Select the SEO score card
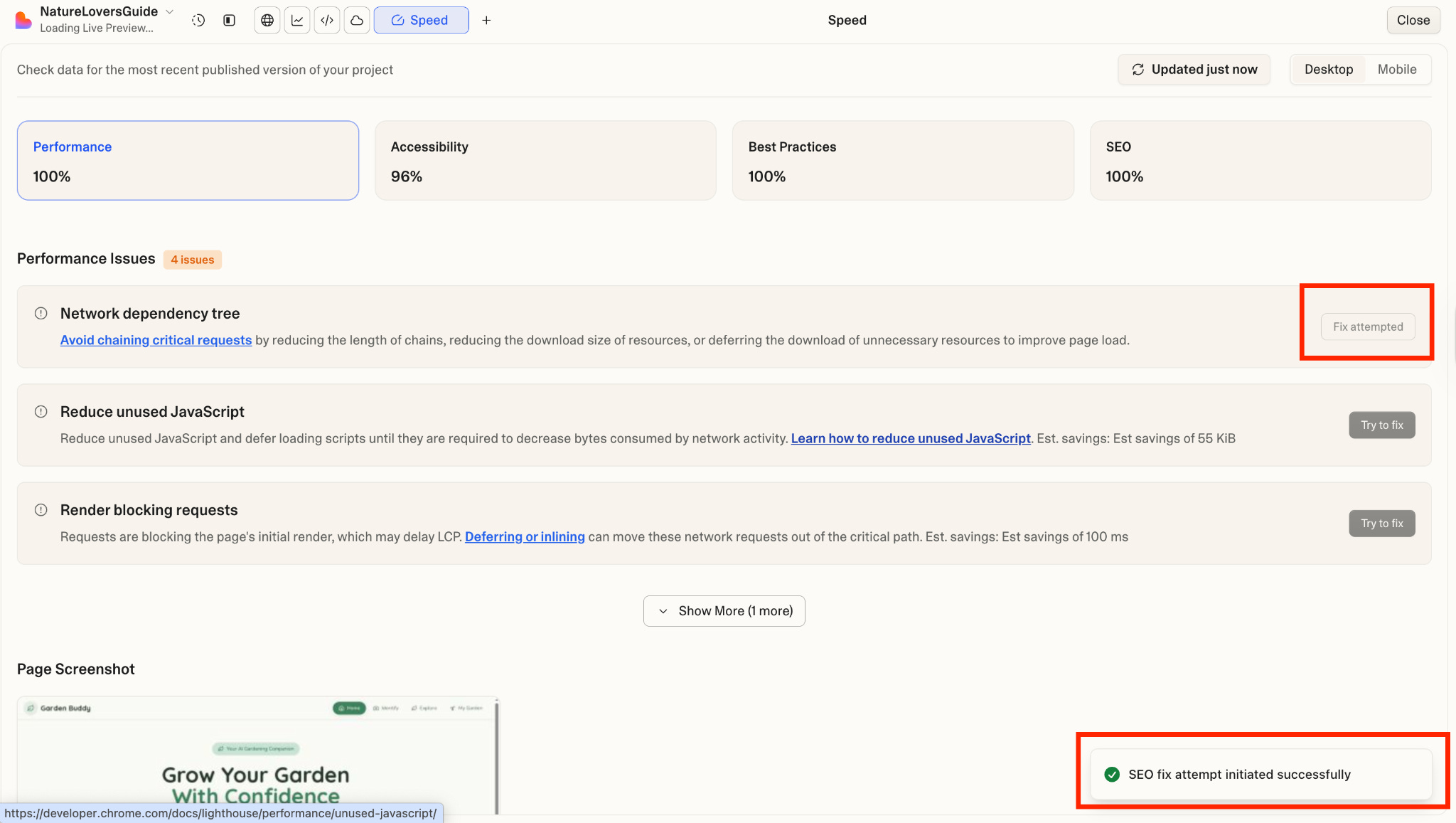The height and width of the screenshot is (823, 1456). pos(1260,161)
